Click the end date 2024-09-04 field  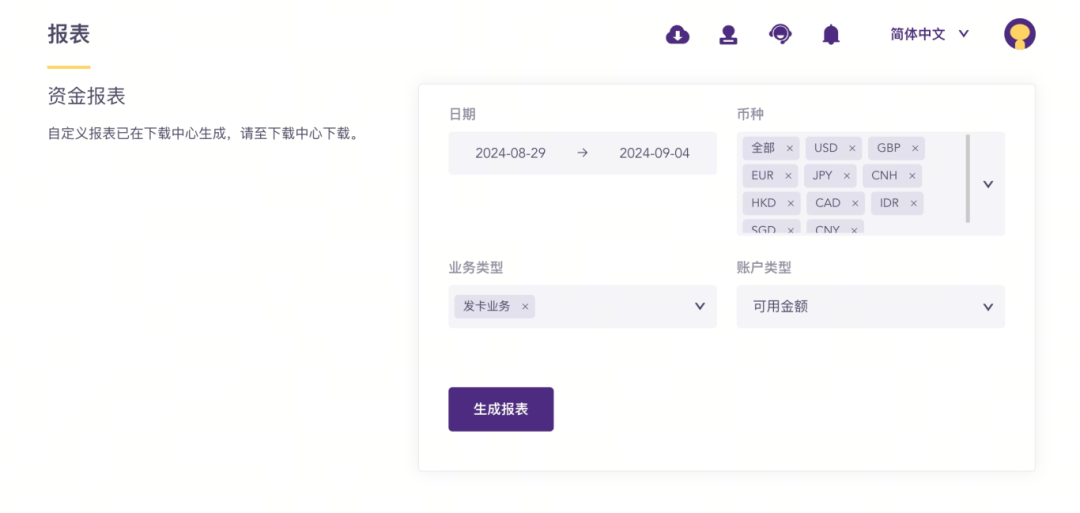tap(654, 153)
